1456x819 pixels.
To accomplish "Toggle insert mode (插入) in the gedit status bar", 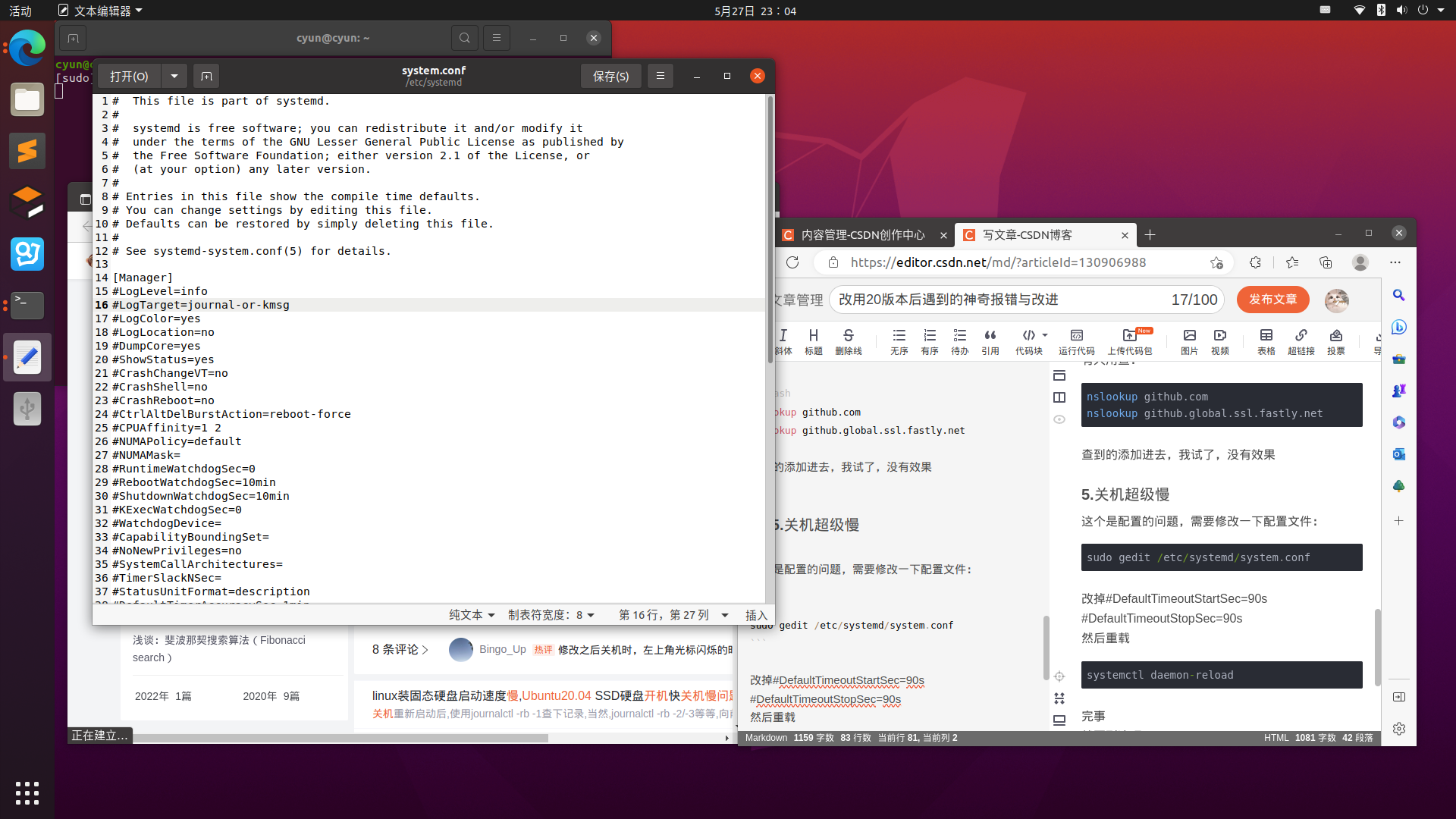I will pyautogui.click(x=756, y=615).
